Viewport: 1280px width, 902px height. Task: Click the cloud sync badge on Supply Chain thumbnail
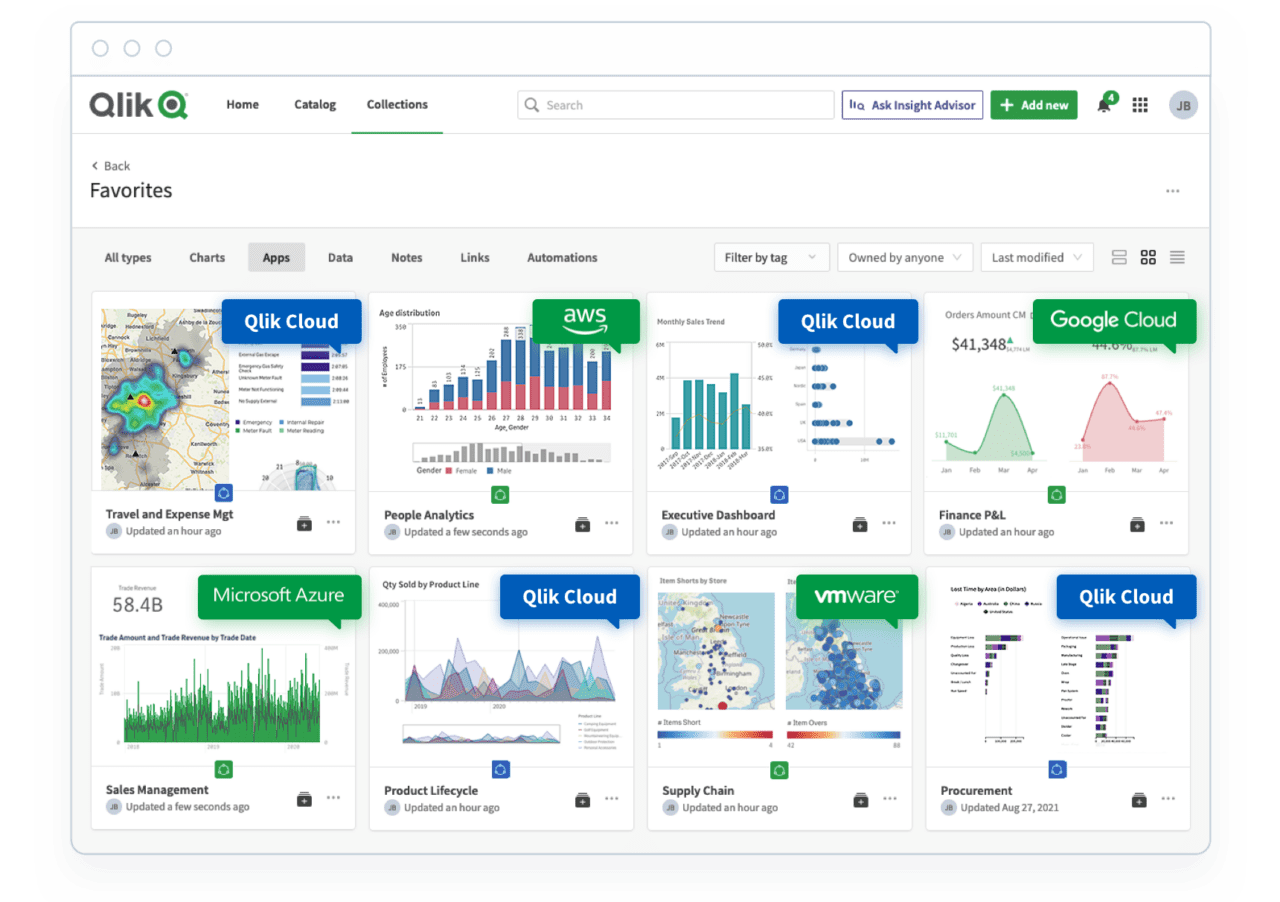point(779,769)
